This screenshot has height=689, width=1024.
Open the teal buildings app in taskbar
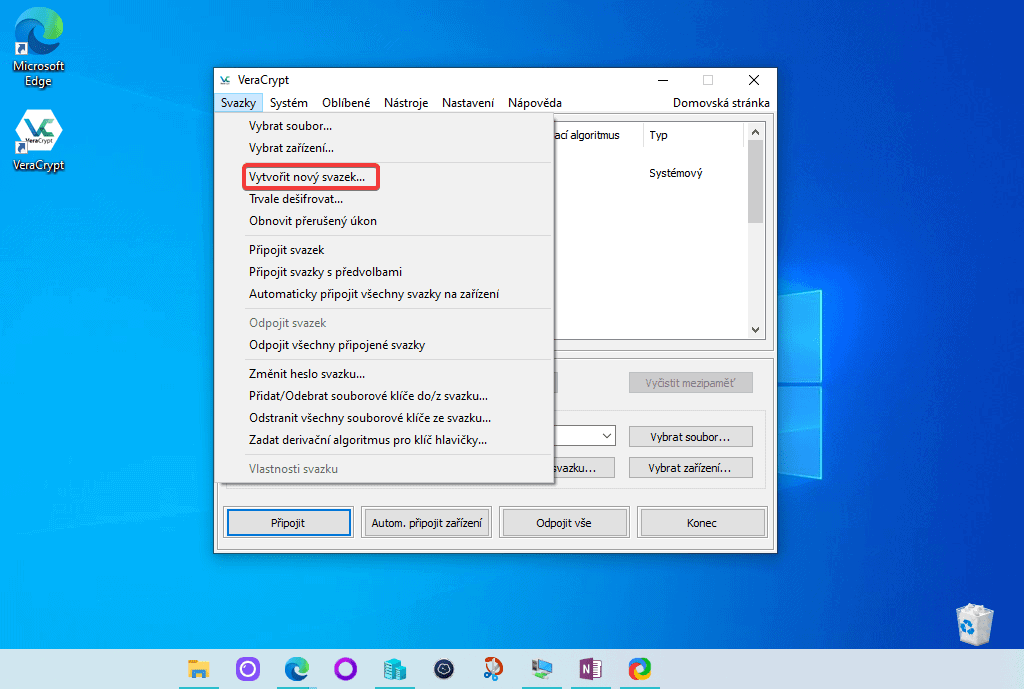[394, 669]
